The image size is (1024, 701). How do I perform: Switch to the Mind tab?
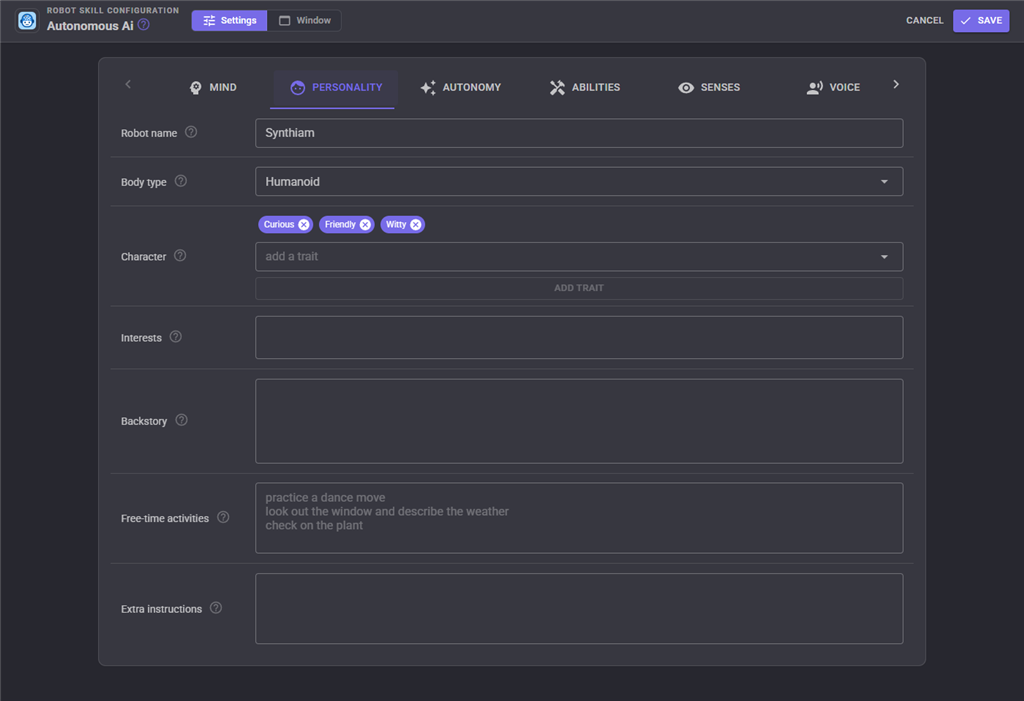(213, 88)
